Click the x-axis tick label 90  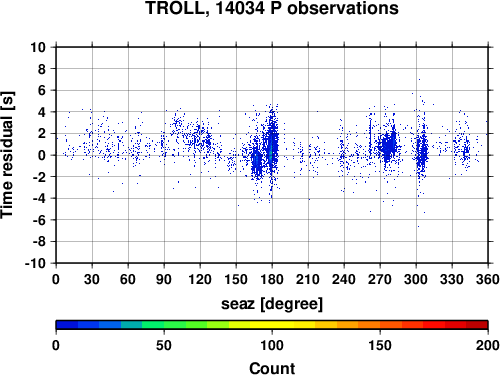pos(164,279)
